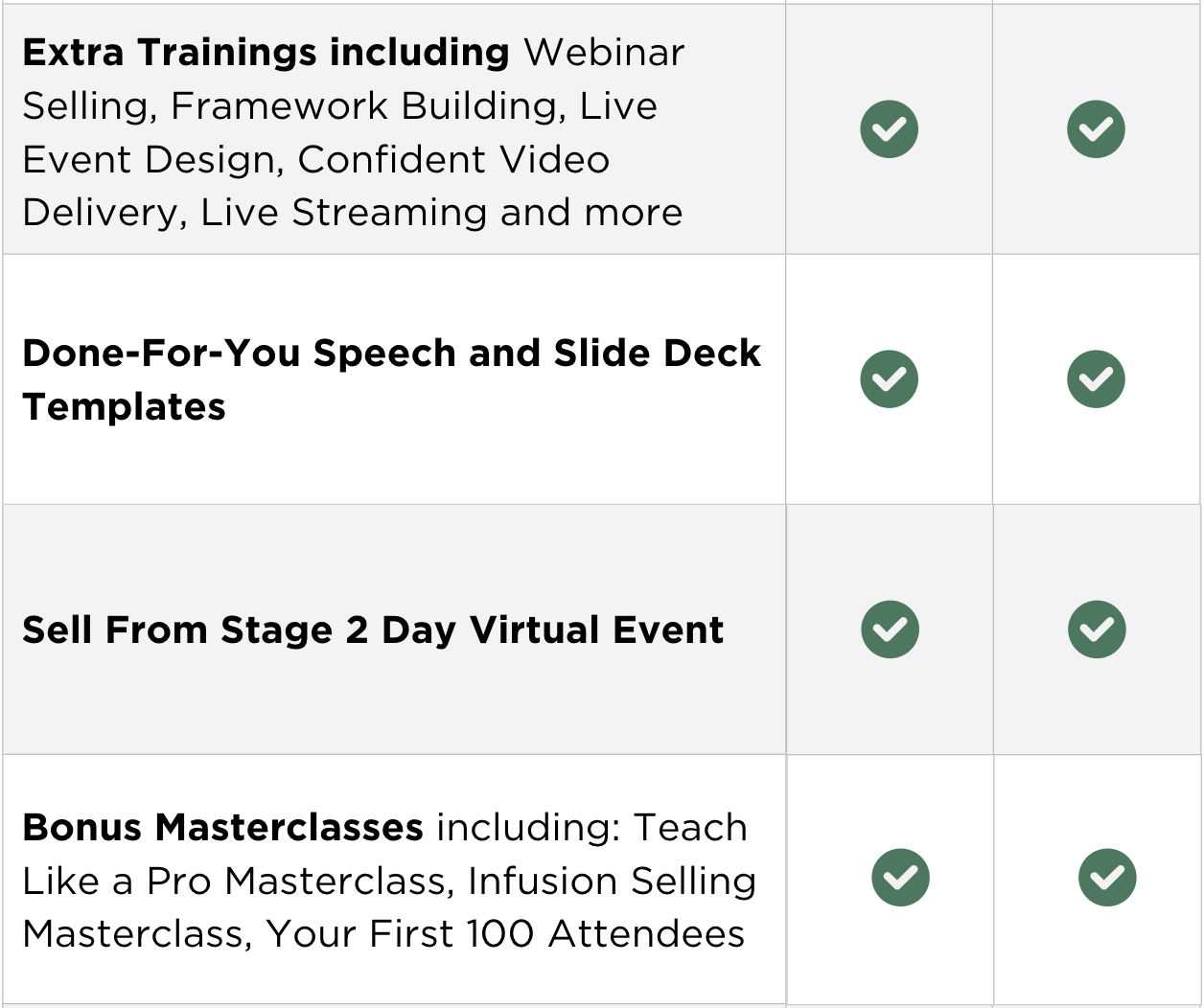
Task: Click 'Like a Pro Masterclass, Infusion Selling' line
Action: [x=389, y=881]
